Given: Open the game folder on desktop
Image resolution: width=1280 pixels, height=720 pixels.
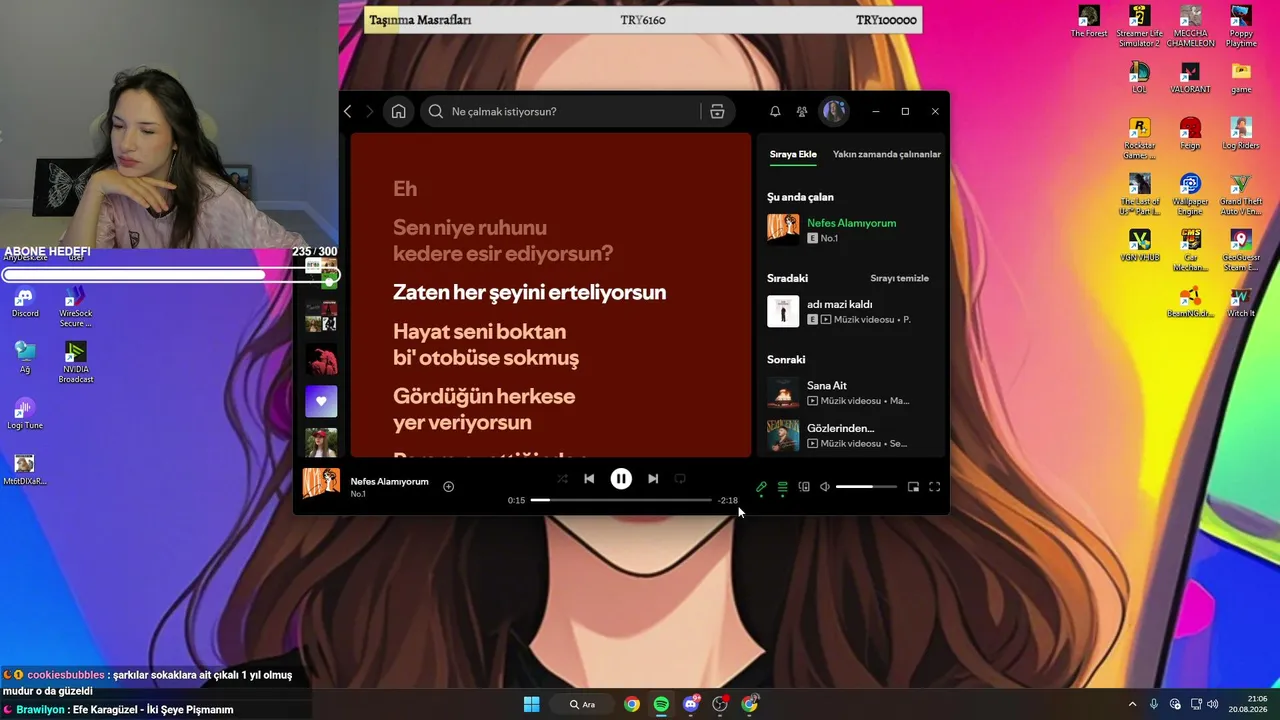Looking at the screenshot, I should 1241,78.
